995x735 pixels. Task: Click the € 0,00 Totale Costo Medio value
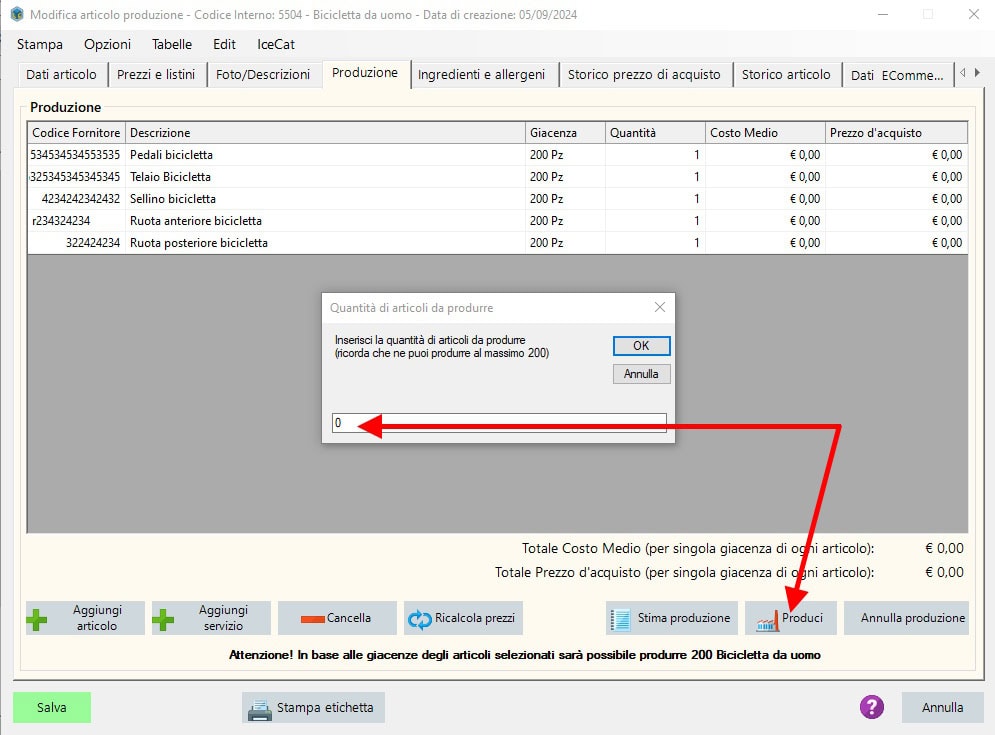coord(944,548)
